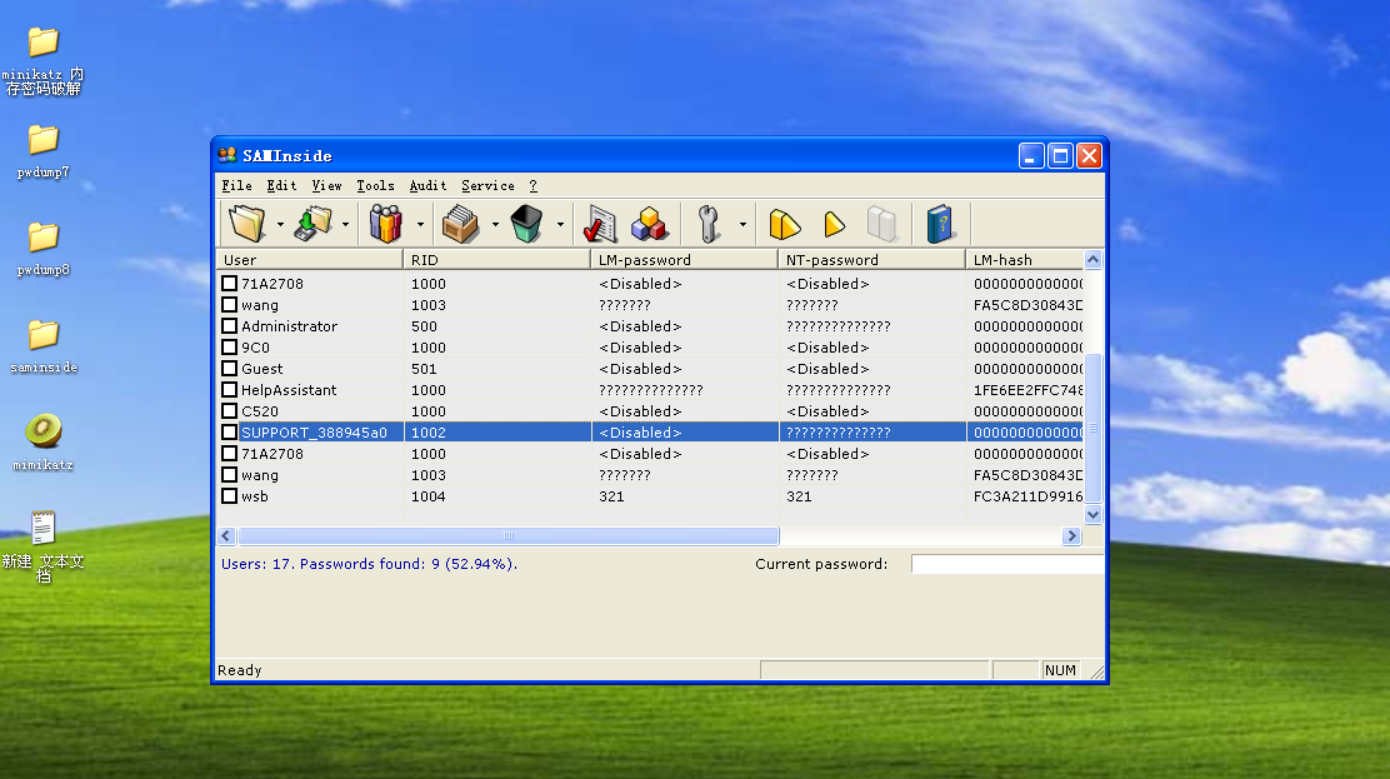
Task: Open the Service menu
Action: point(487,186)
